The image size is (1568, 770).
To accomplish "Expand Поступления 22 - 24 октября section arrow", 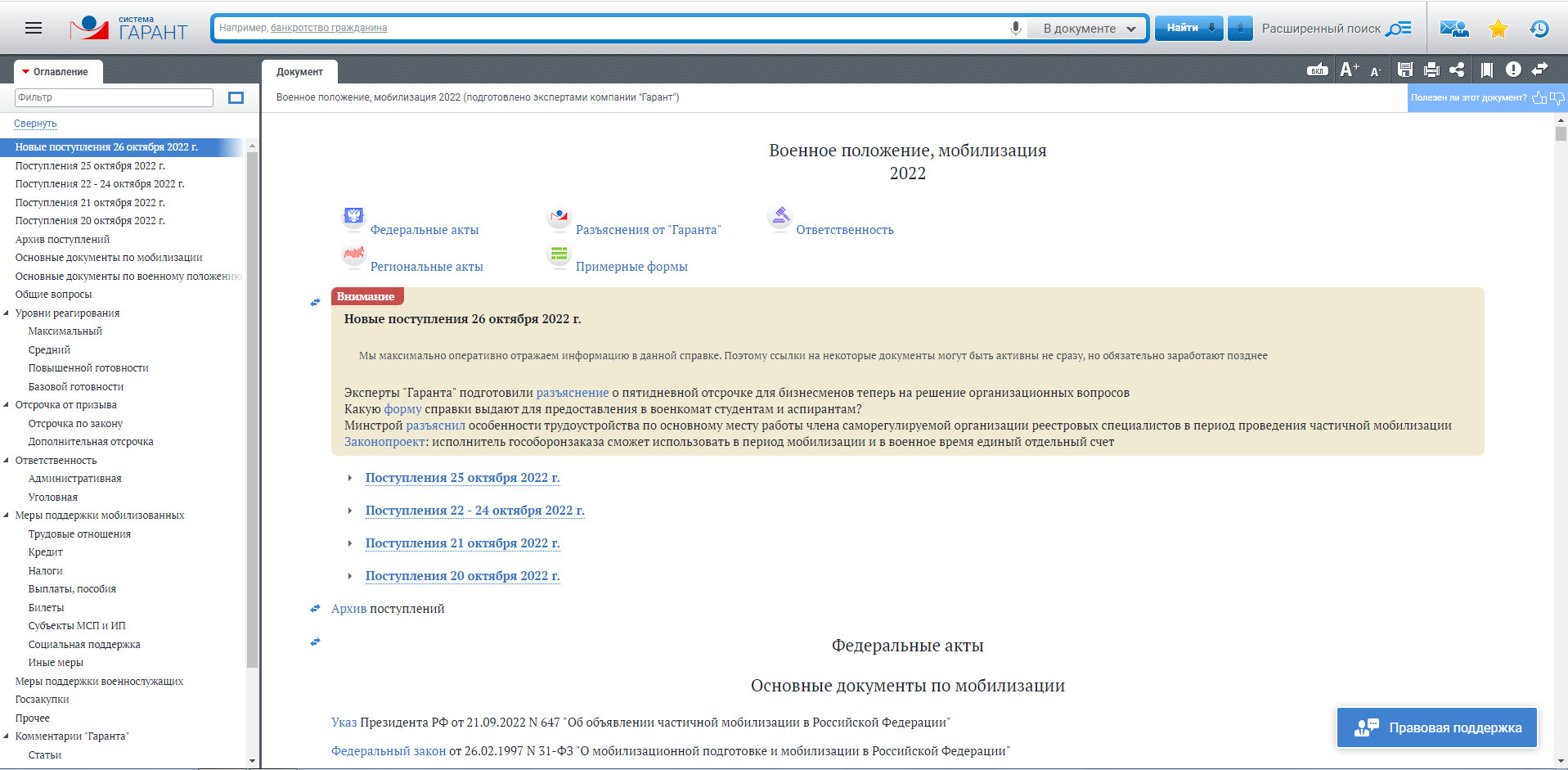I will [350, 511].
